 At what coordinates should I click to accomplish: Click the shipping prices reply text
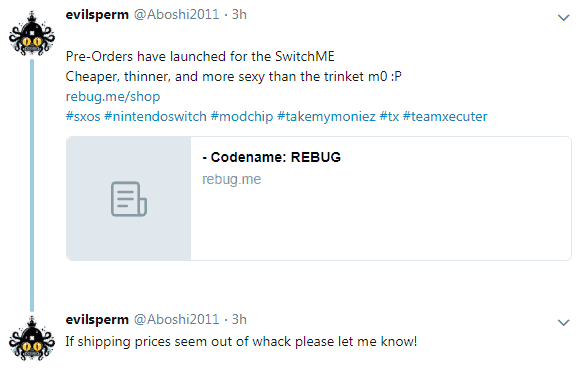click(x=241, y=342)
